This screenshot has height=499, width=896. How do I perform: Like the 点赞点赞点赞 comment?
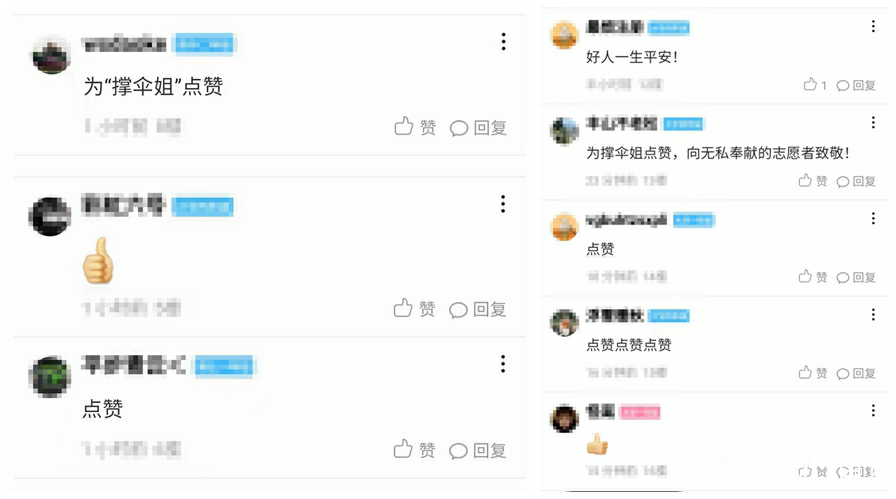pyautogui.click(x=813, y=373)
